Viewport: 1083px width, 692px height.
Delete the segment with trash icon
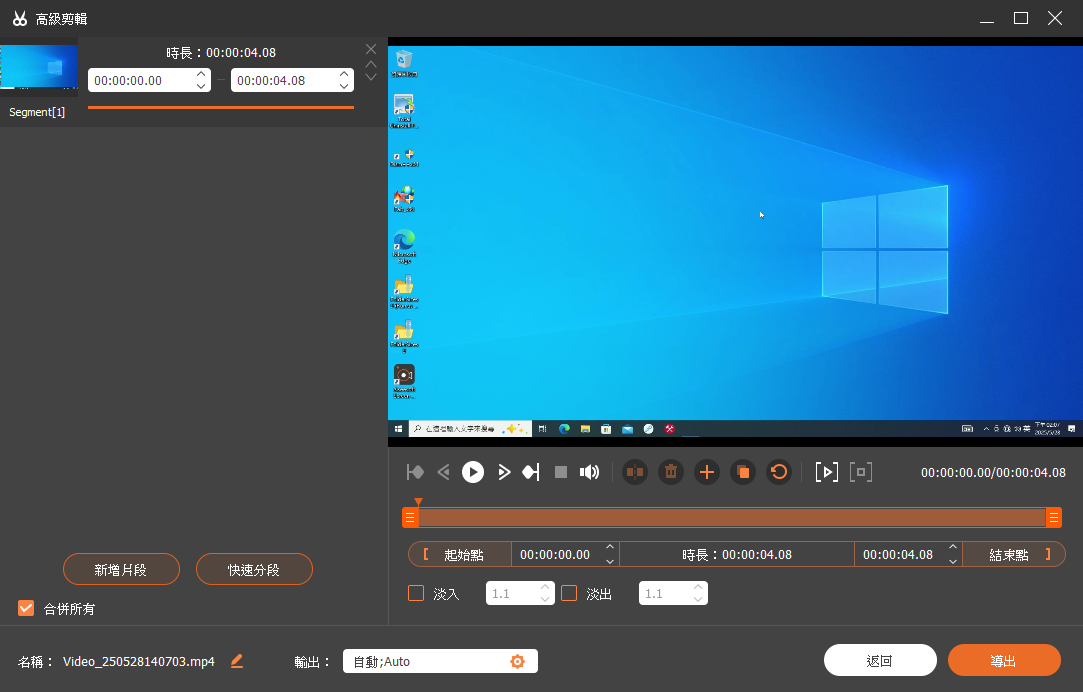pos(671,472)
